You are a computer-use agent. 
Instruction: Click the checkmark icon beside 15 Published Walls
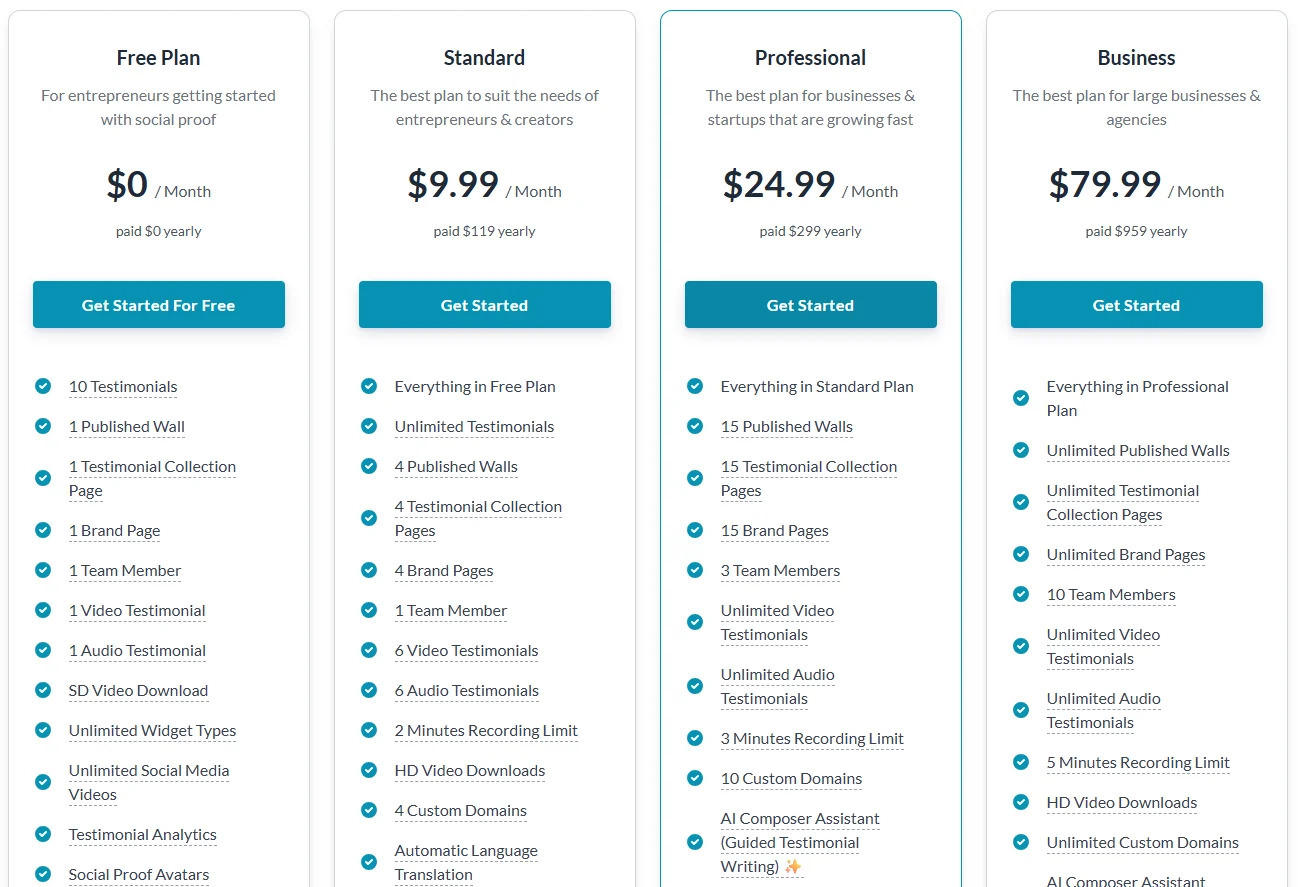(x=695, y=425)
